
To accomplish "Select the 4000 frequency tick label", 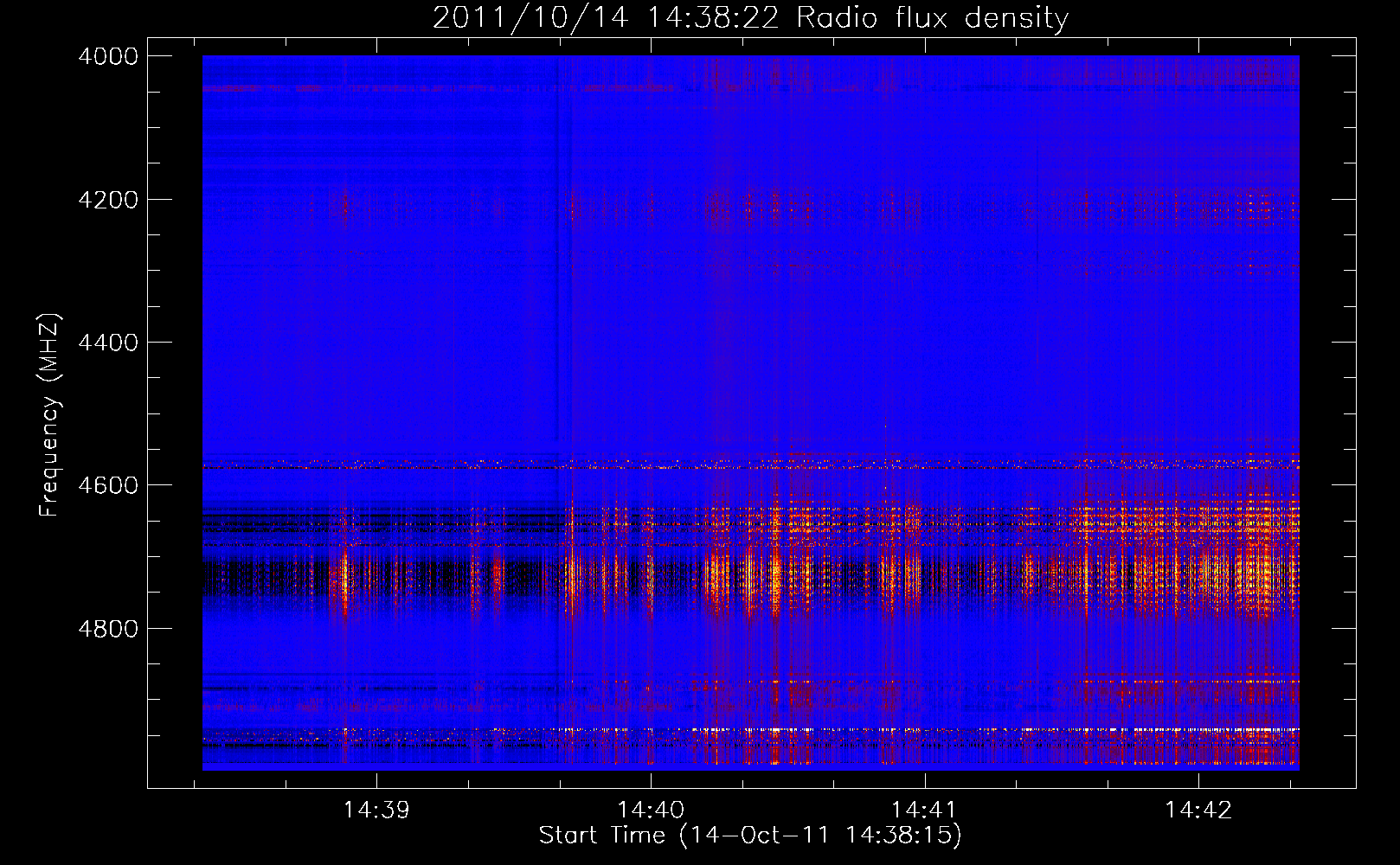I will 108,56.
